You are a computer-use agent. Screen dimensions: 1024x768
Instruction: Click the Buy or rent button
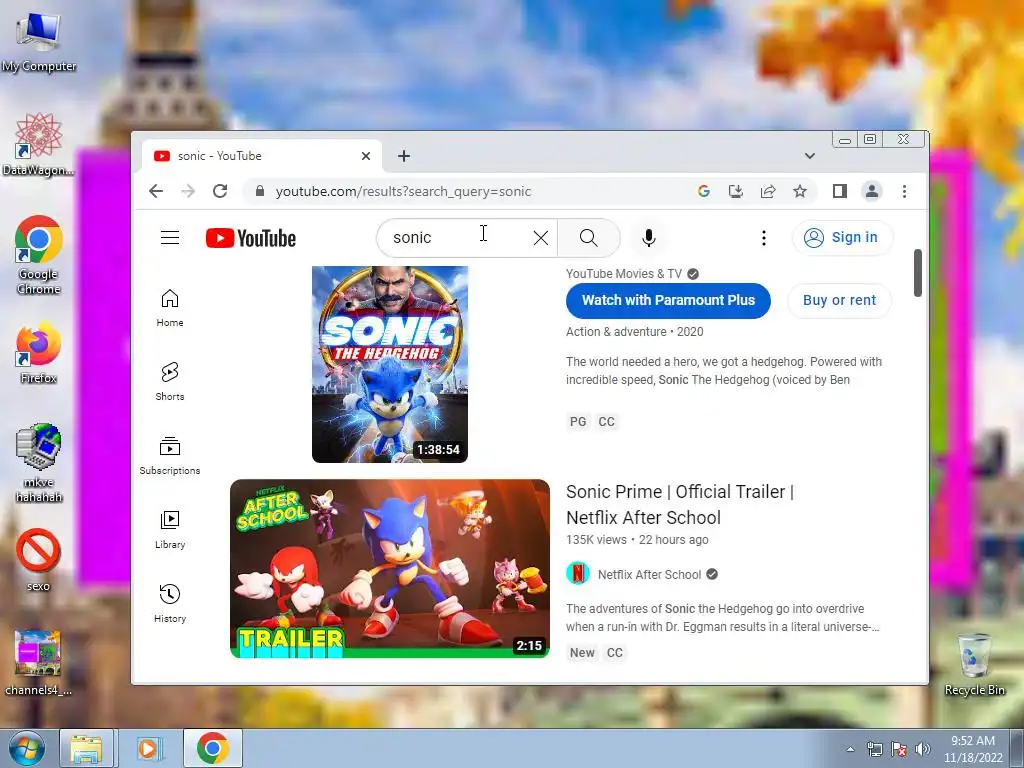pos(839,300)
